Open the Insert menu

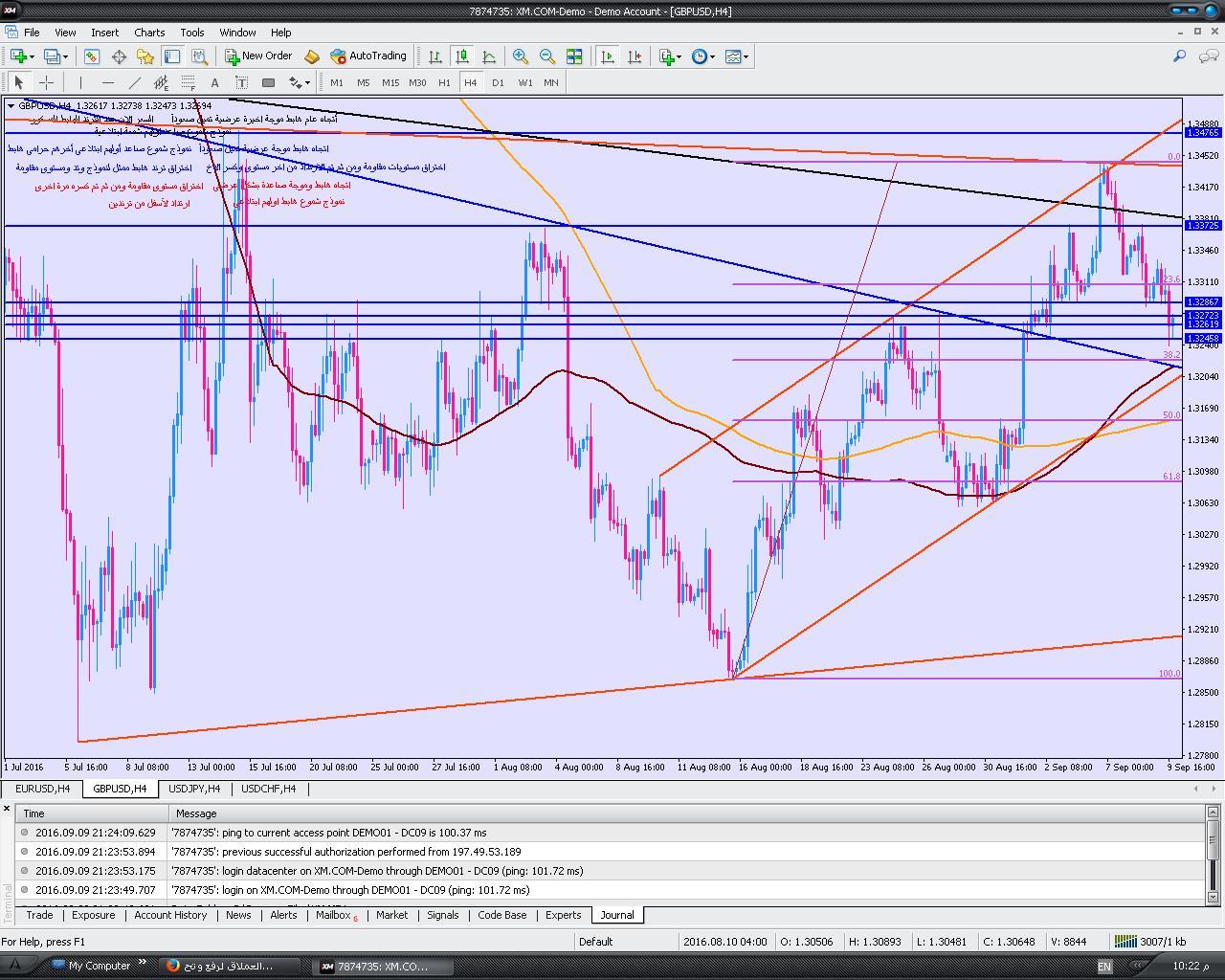click(104, 33)
